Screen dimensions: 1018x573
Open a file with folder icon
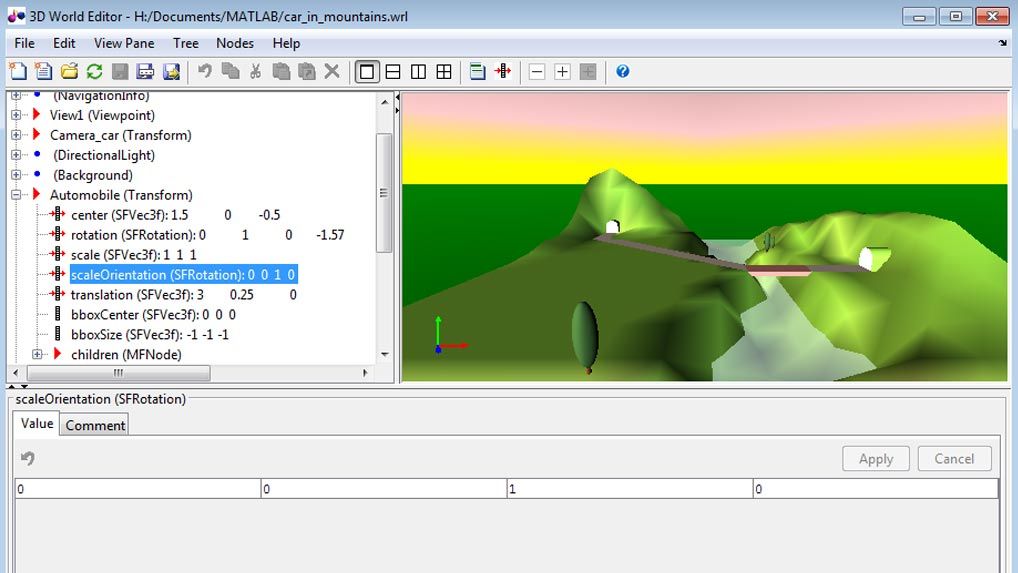point(69,71)
